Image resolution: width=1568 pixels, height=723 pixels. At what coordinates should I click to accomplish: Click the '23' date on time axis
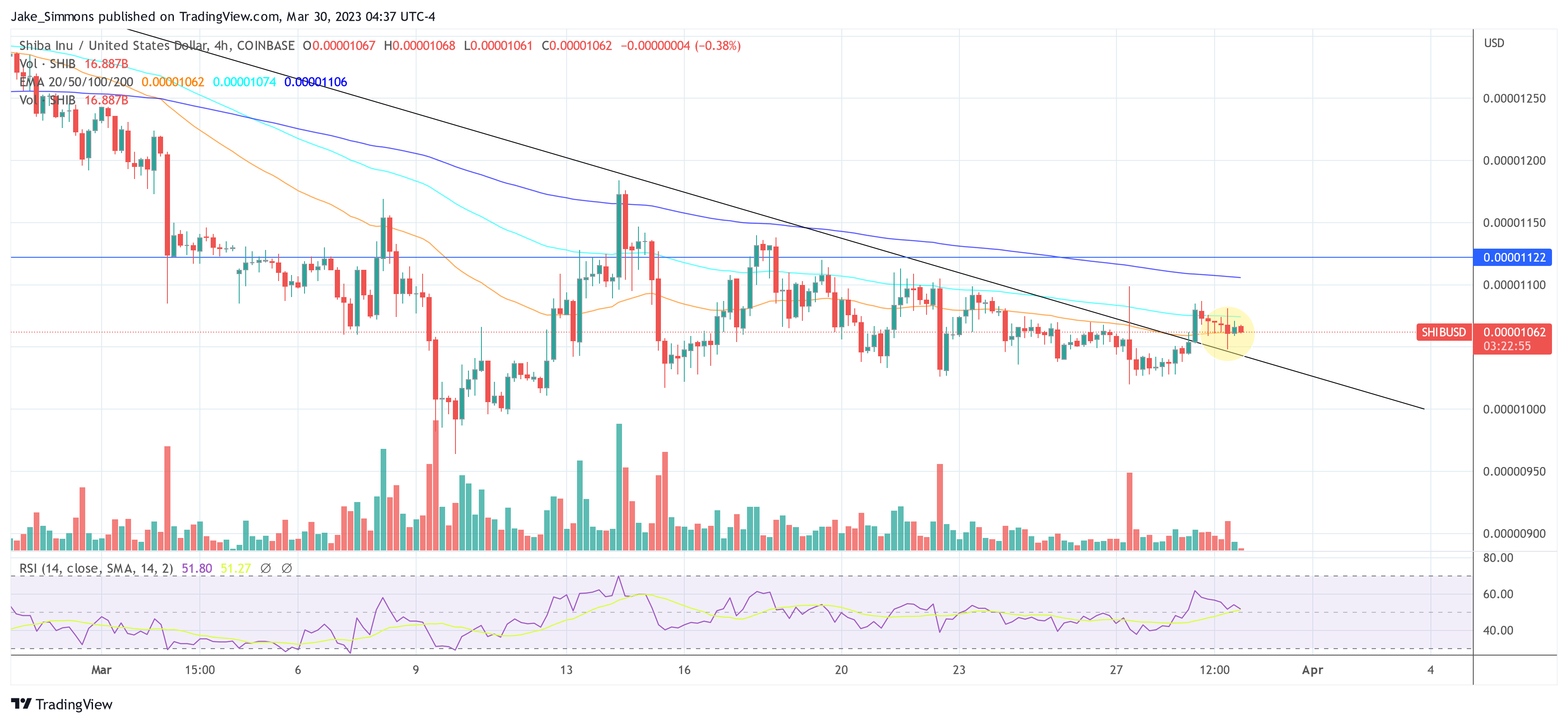tap(959, 670)
